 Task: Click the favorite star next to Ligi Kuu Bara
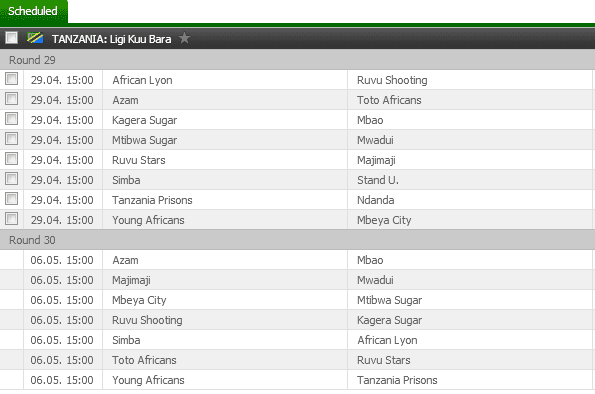click(184, 38)
